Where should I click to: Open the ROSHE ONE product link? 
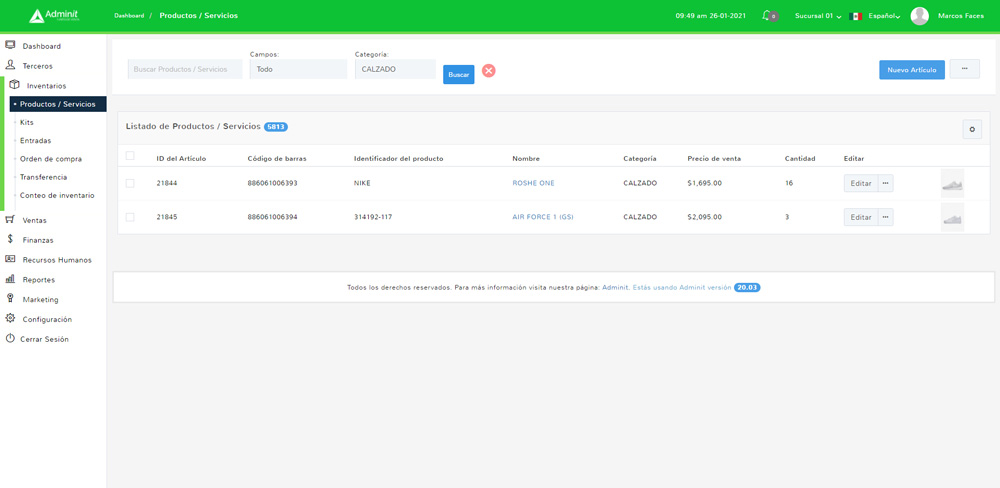click(533, 183)
